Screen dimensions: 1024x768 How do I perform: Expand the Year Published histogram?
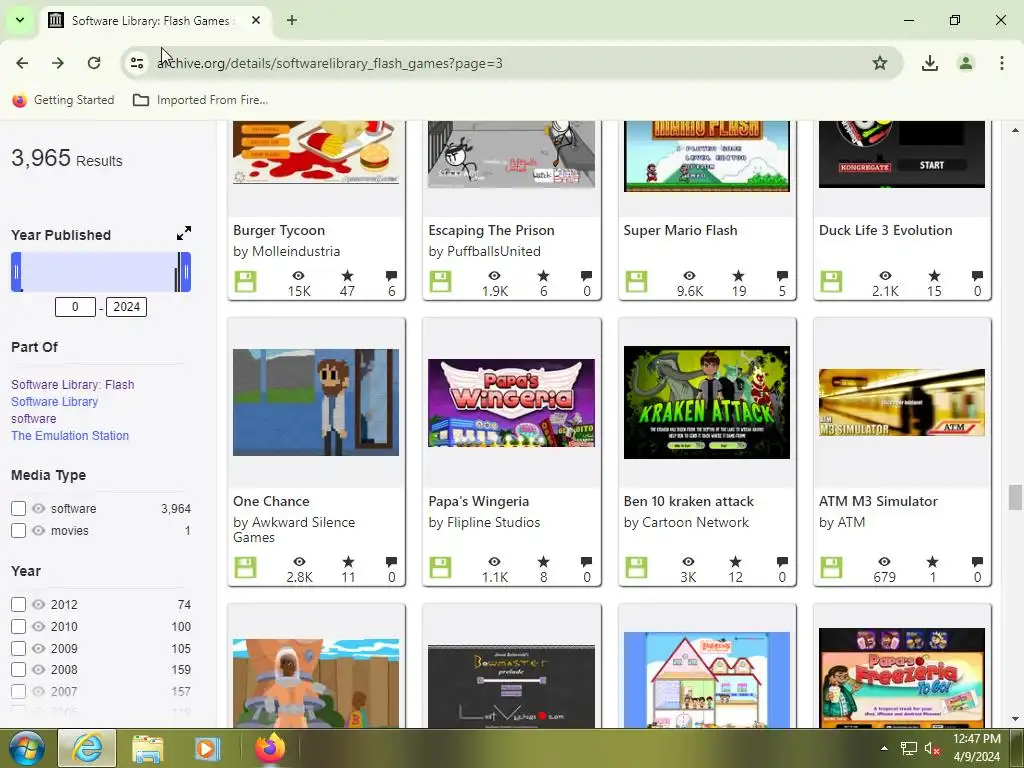click(184, 233)
